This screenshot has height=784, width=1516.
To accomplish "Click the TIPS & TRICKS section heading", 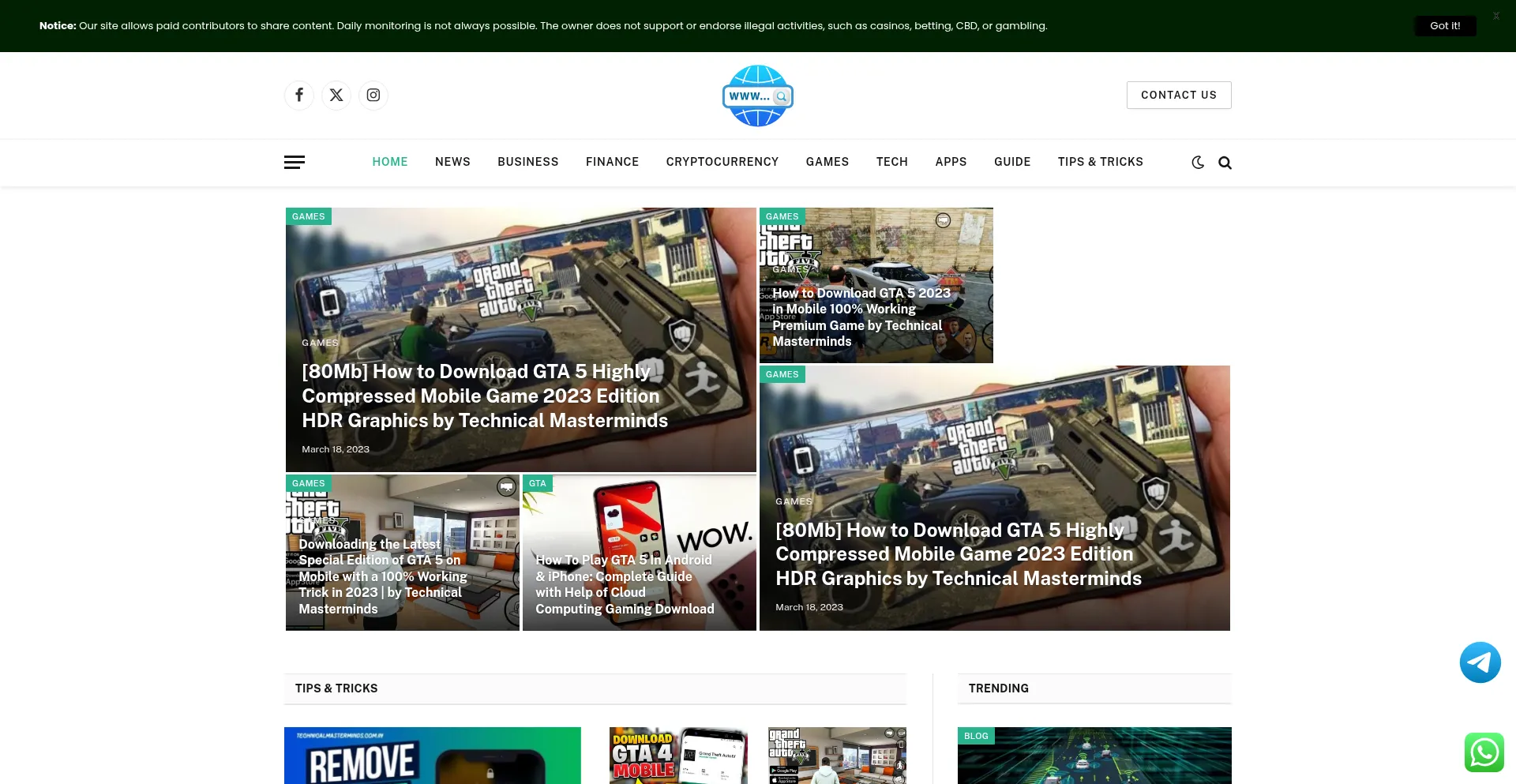I will [x=336, y=688].
